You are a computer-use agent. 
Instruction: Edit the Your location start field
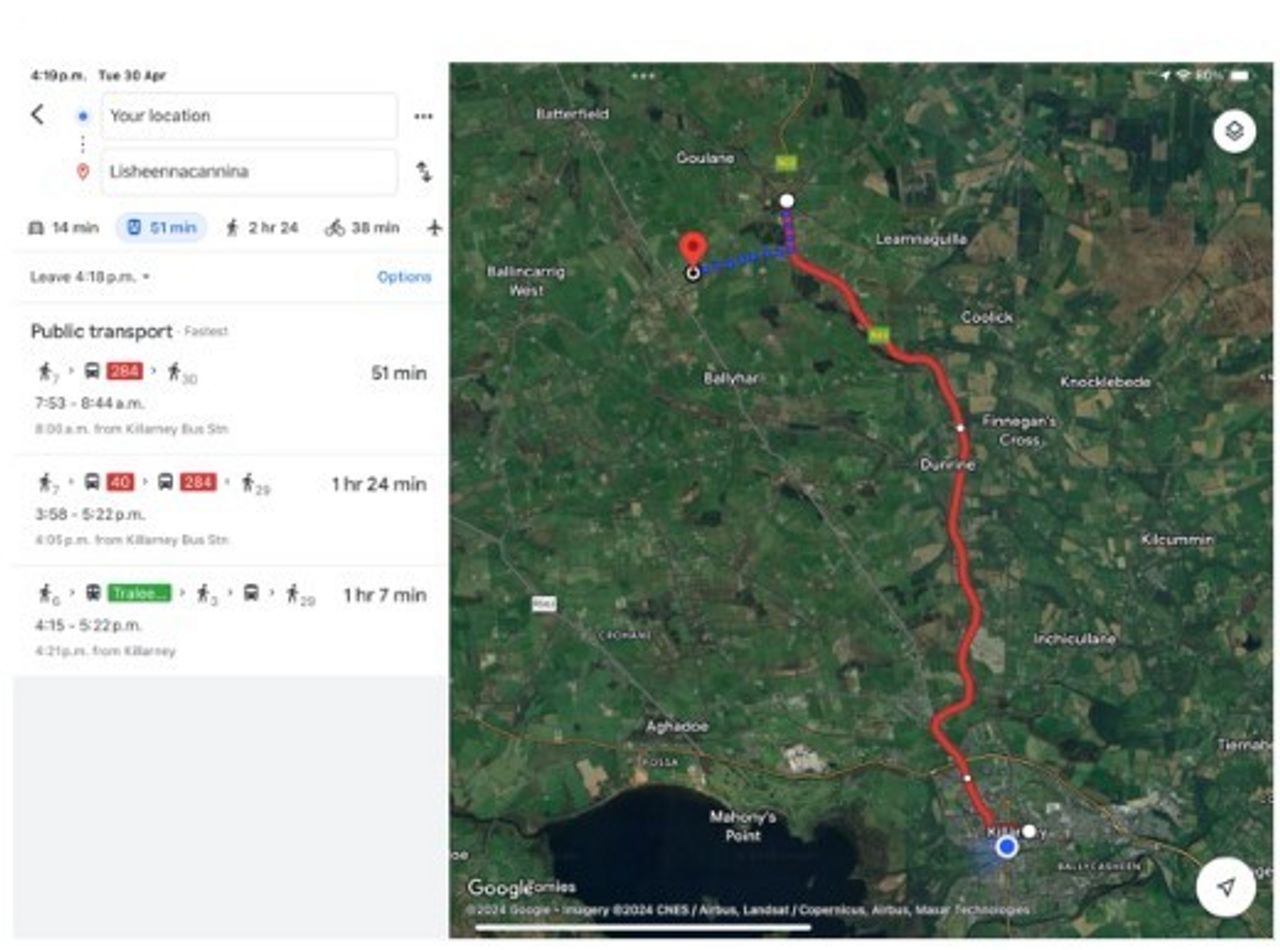(x=248, y=116)
